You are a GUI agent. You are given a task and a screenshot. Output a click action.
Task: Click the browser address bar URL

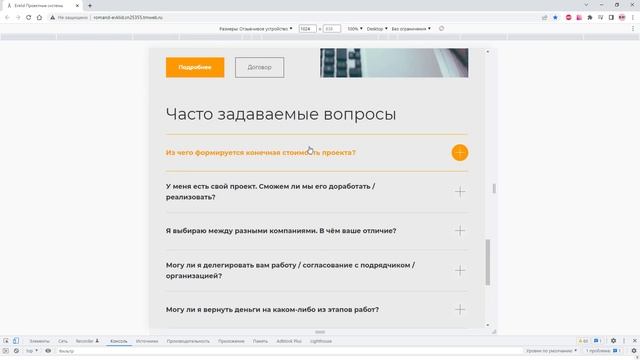click(x=128, y=18)
